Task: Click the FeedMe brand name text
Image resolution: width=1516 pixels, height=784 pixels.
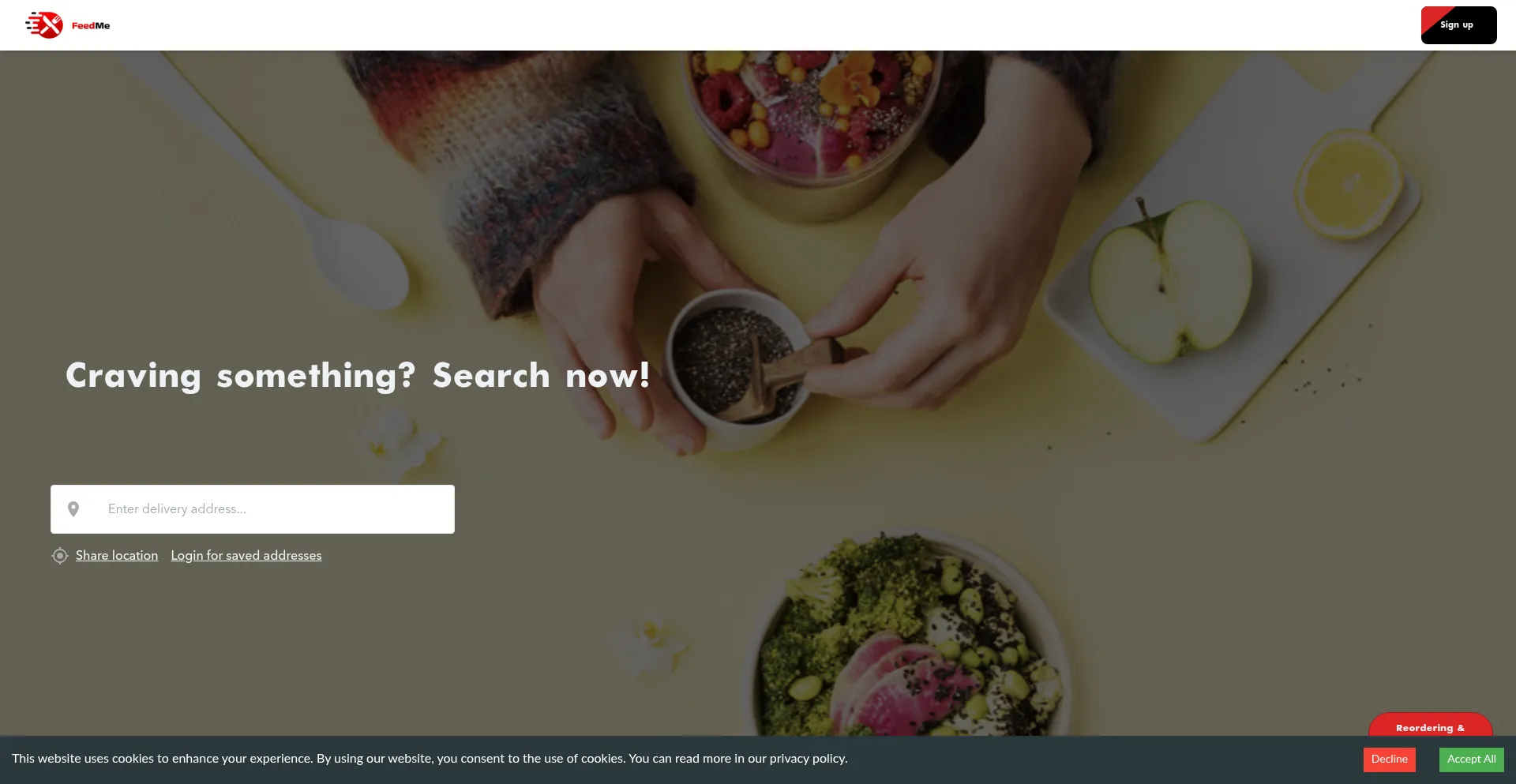Action: 91,26
